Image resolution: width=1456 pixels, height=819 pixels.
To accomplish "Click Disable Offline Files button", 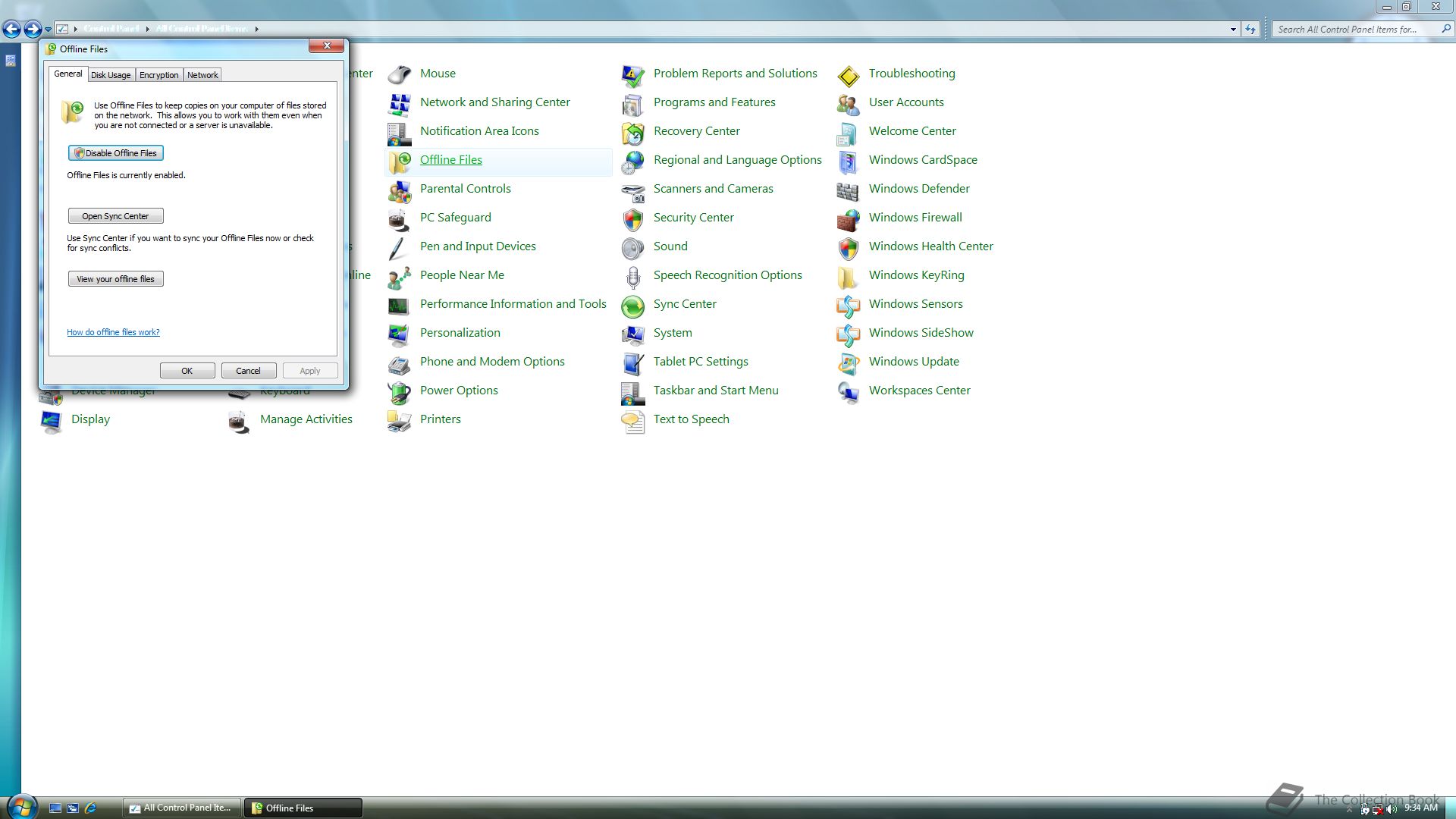I will pos(116,153).
